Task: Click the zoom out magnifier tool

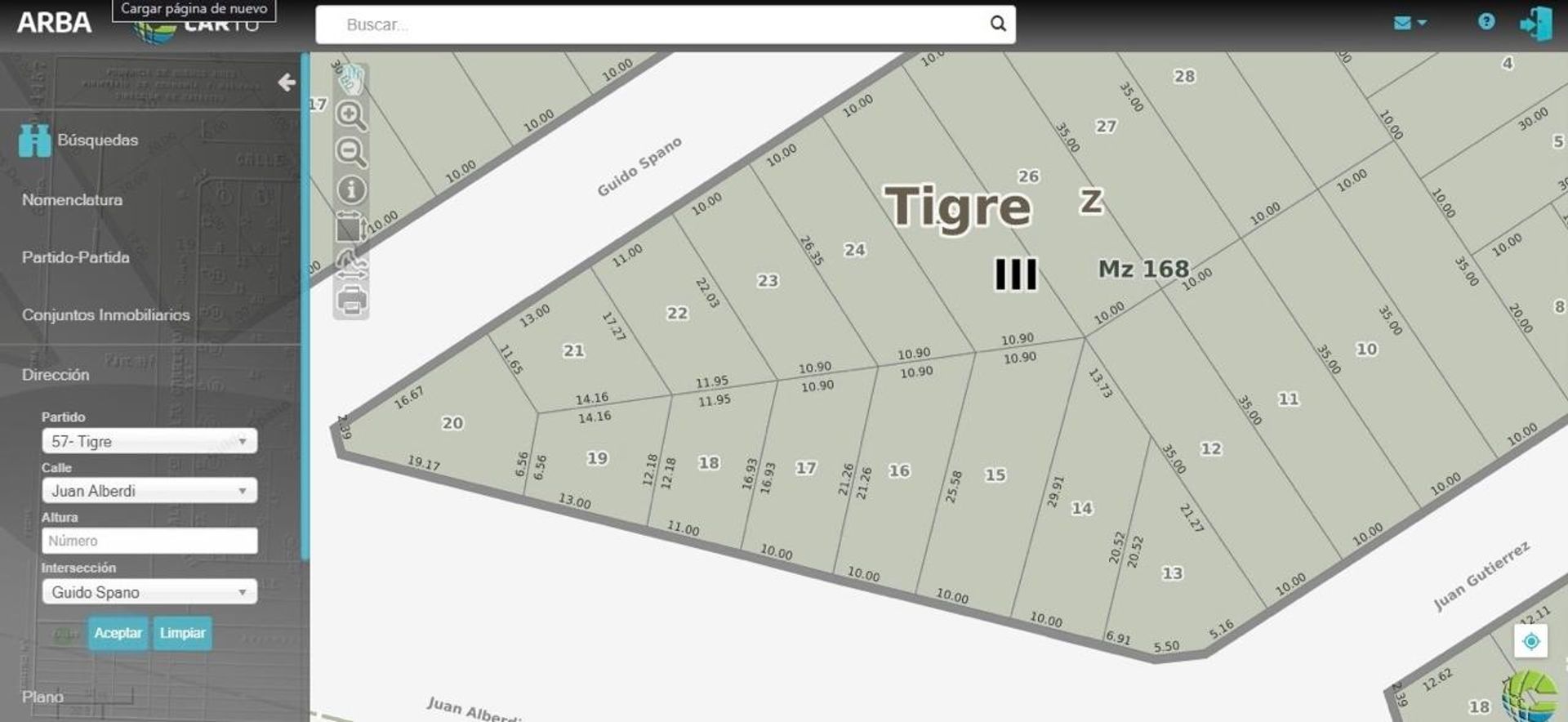Action: coord(351,152)
